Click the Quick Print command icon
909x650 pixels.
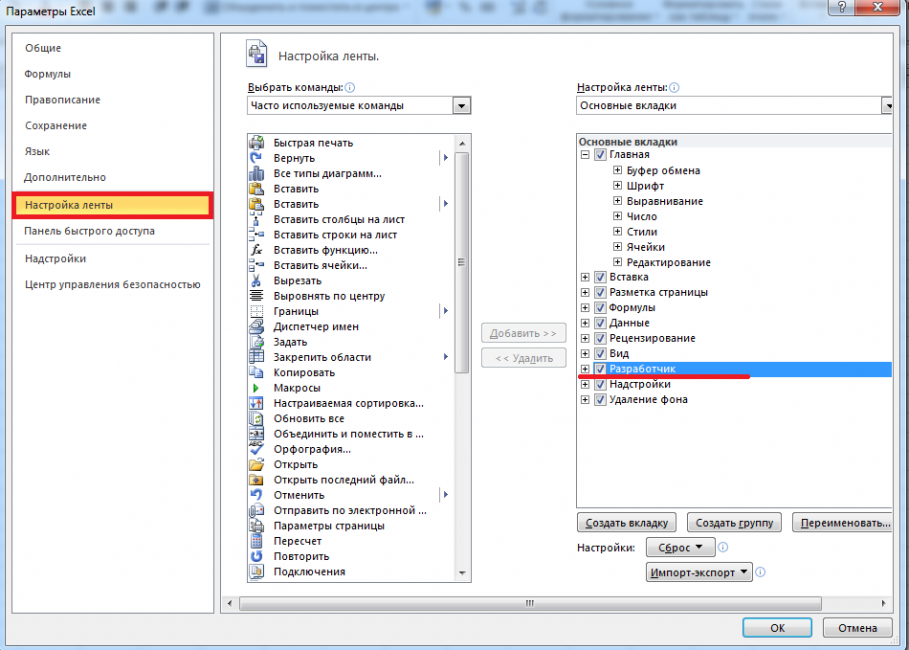pyautogui.click(x=256, y=142)
